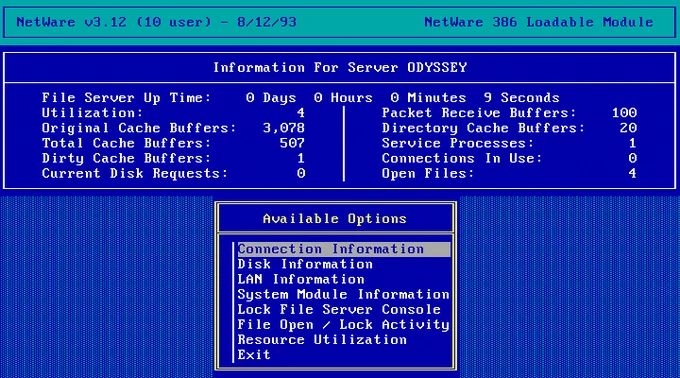This screenshot has height=378, width=680.
Task: Click the 0 Hours uptime value
Action: pyautogui.click(x=343, y=98)
